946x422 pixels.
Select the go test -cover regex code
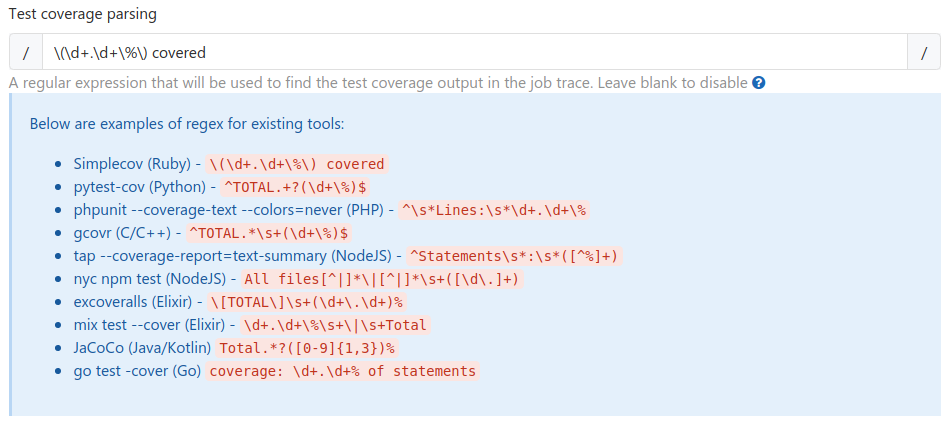tap(343, 371)
